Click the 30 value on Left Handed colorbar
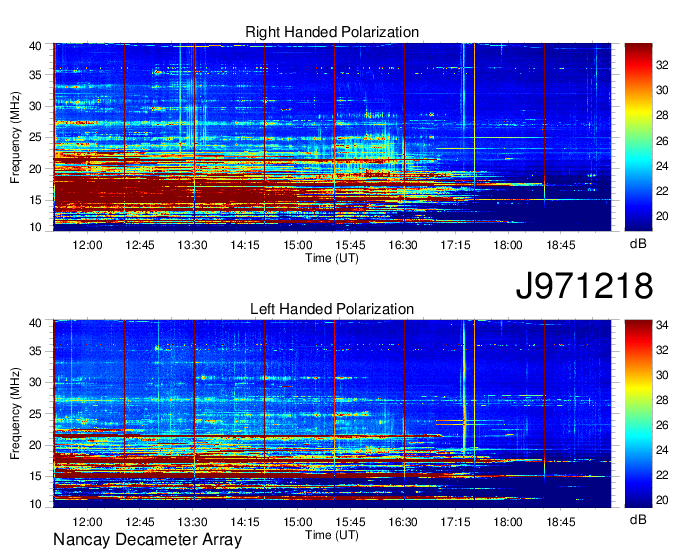The image size is (680, 552). pos(662,375)
